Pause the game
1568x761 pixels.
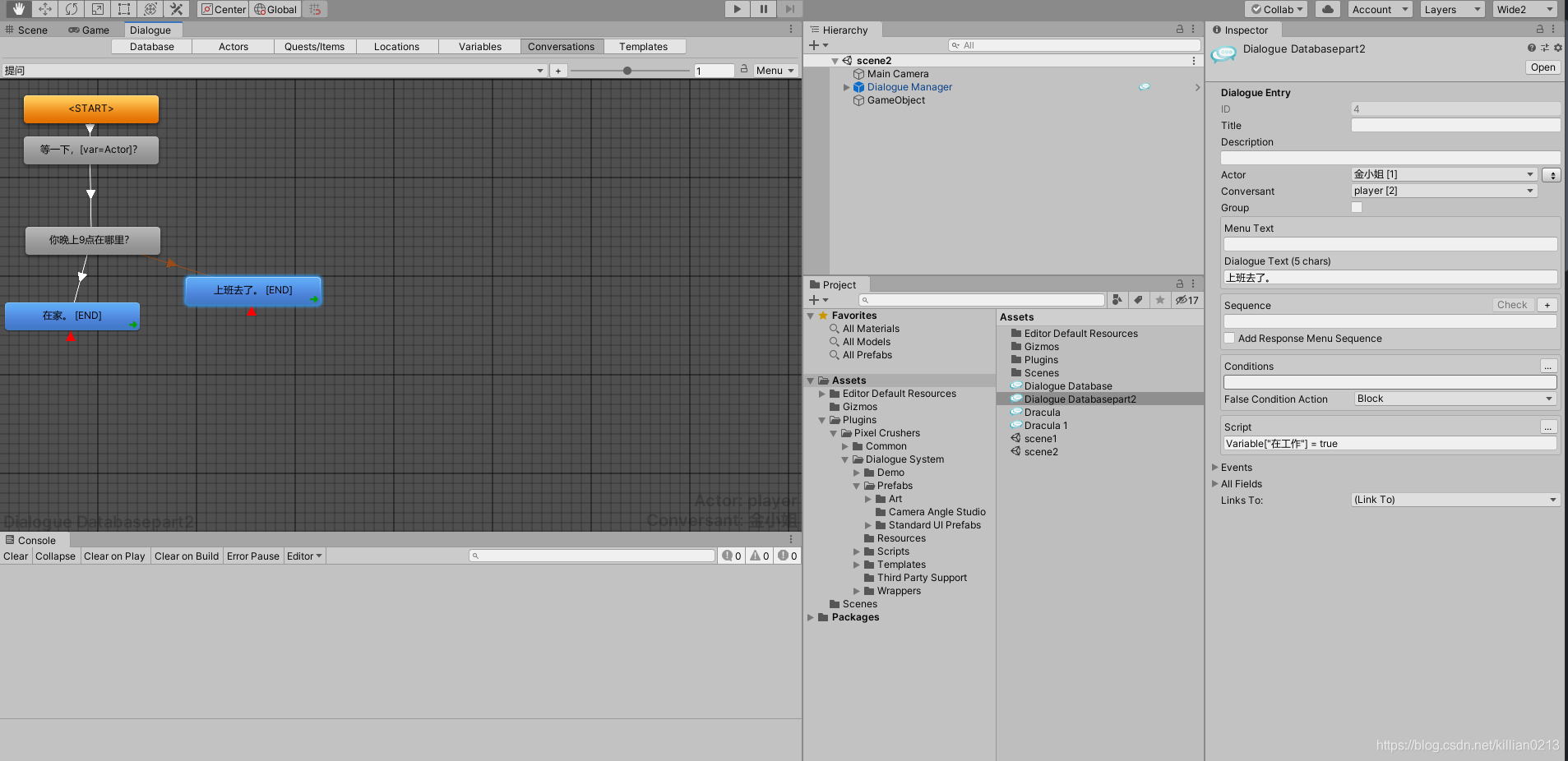tap(764, 9)
